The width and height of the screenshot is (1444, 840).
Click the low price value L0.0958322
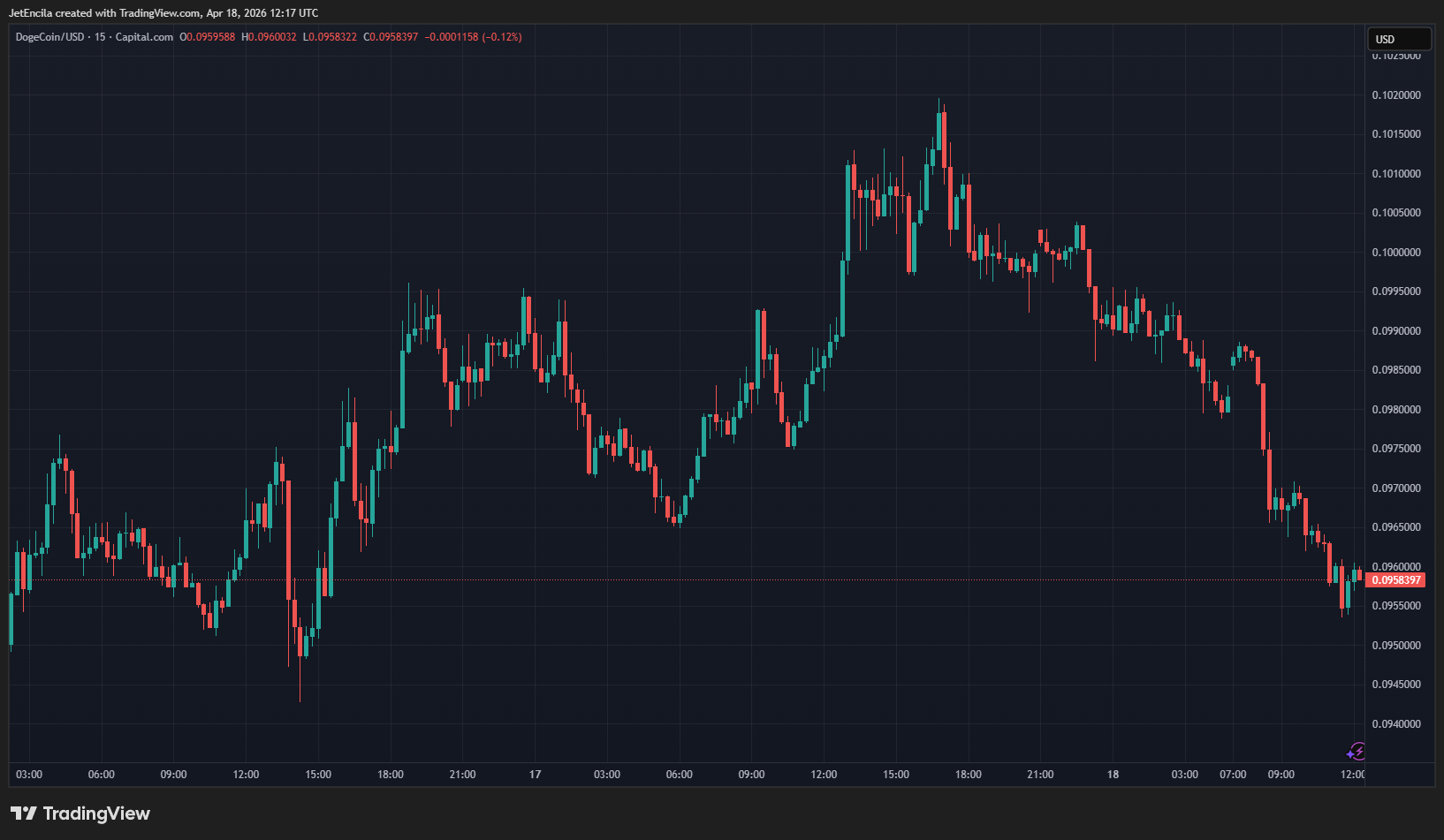pos(330,37)
